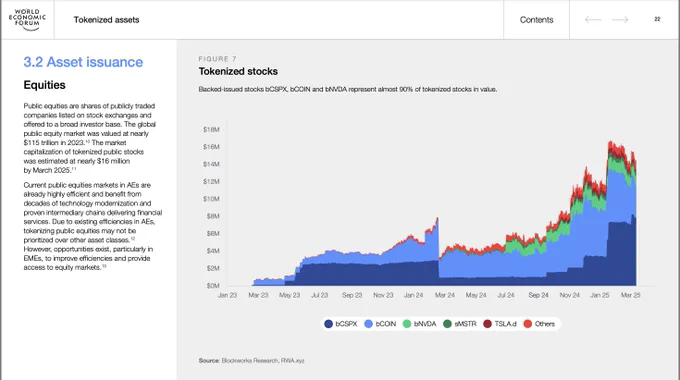Click the FIGURE 7 label
The height and width of the screenshot is (380, 680).
tap(218, 59)
